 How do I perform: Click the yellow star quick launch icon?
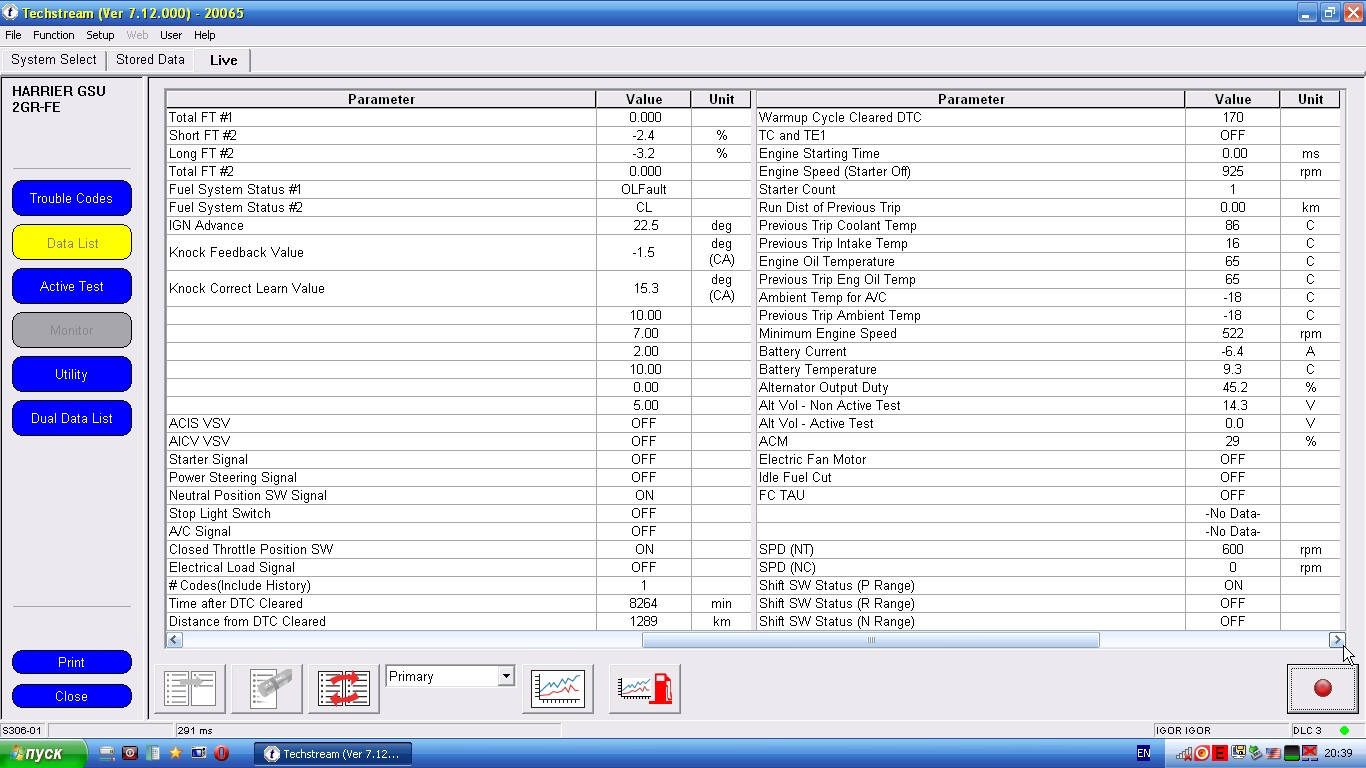pos(175,753)
